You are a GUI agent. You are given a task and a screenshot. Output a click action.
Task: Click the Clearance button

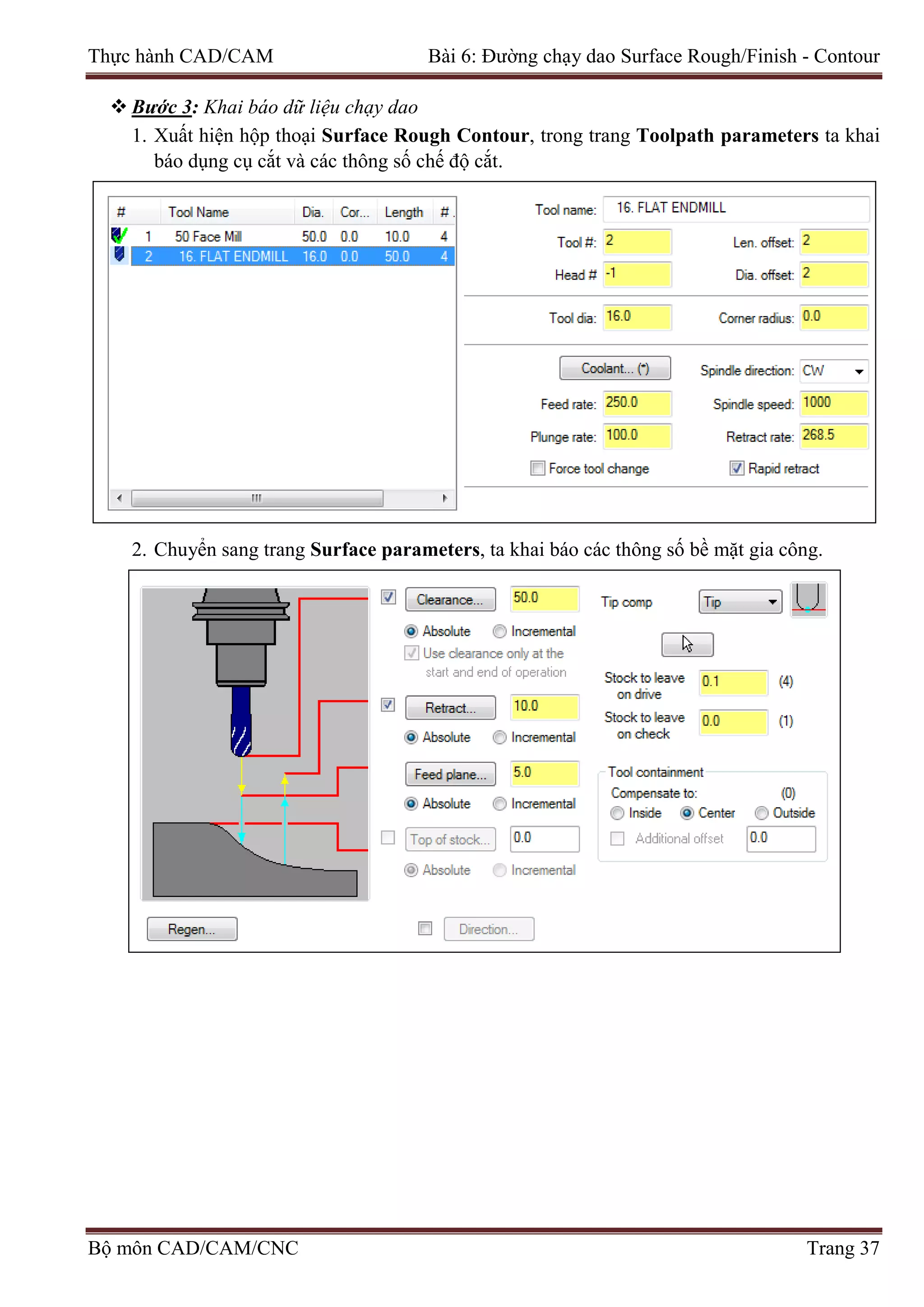click(x=450, y=600)
